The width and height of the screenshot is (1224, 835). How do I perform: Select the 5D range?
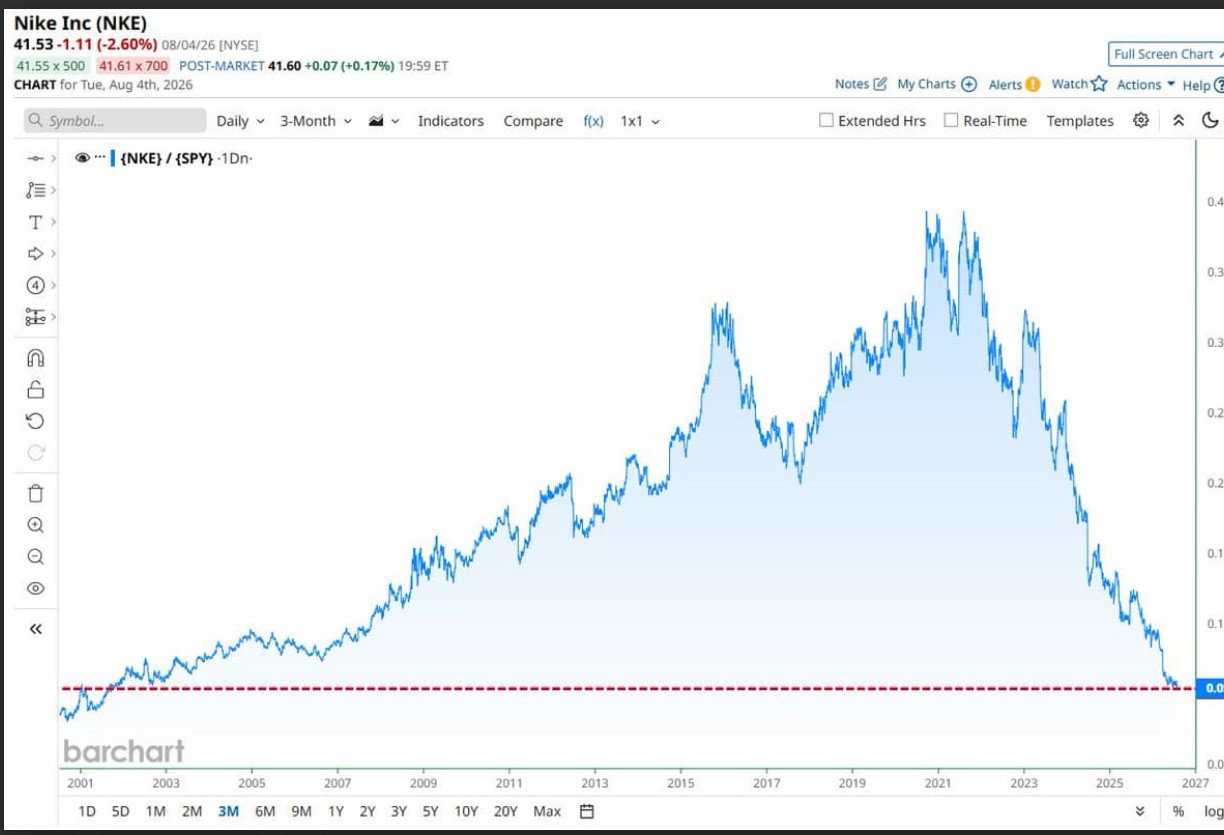click(121, 811)
